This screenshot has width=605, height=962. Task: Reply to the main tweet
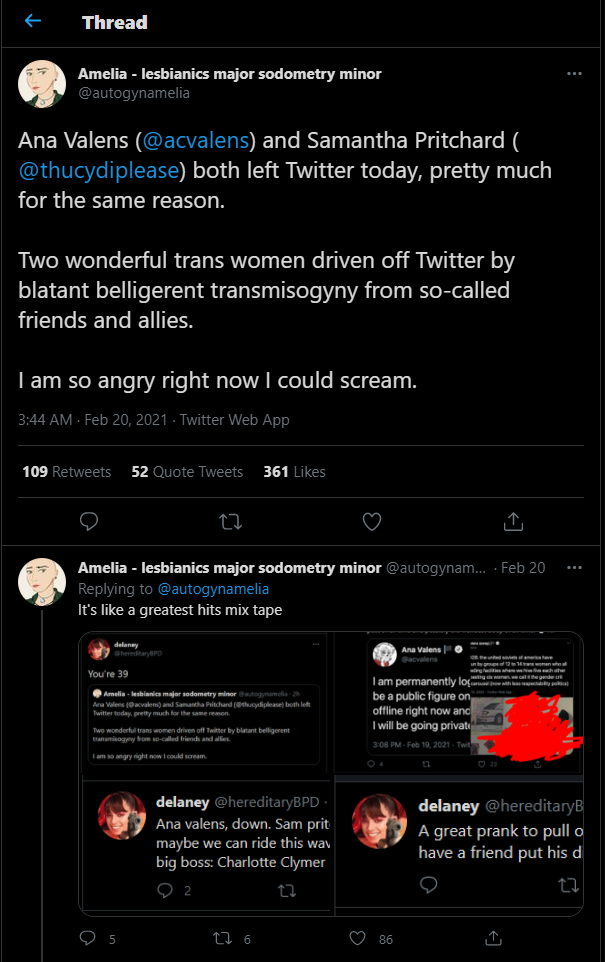[89, 521]
